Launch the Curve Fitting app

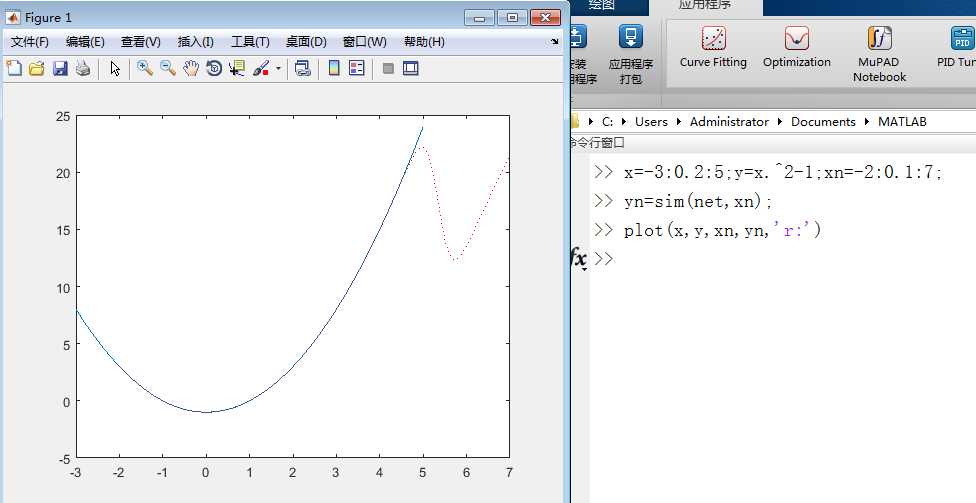coord(713,47)
